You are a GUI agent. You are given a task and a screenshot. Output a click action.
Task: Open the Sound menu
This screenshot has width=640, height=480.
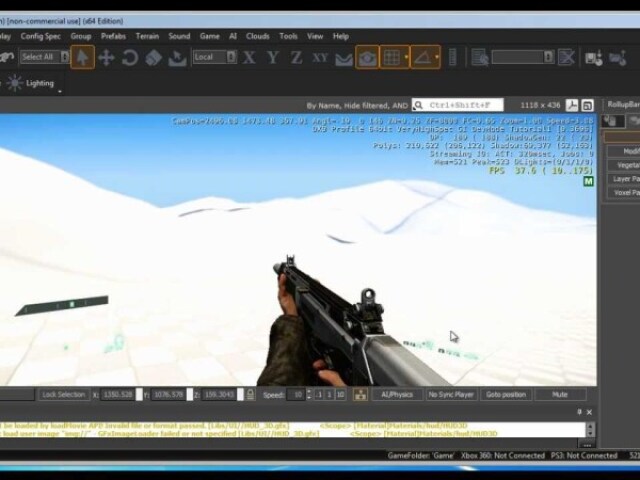pyautogui.click(x=179, y=36)
